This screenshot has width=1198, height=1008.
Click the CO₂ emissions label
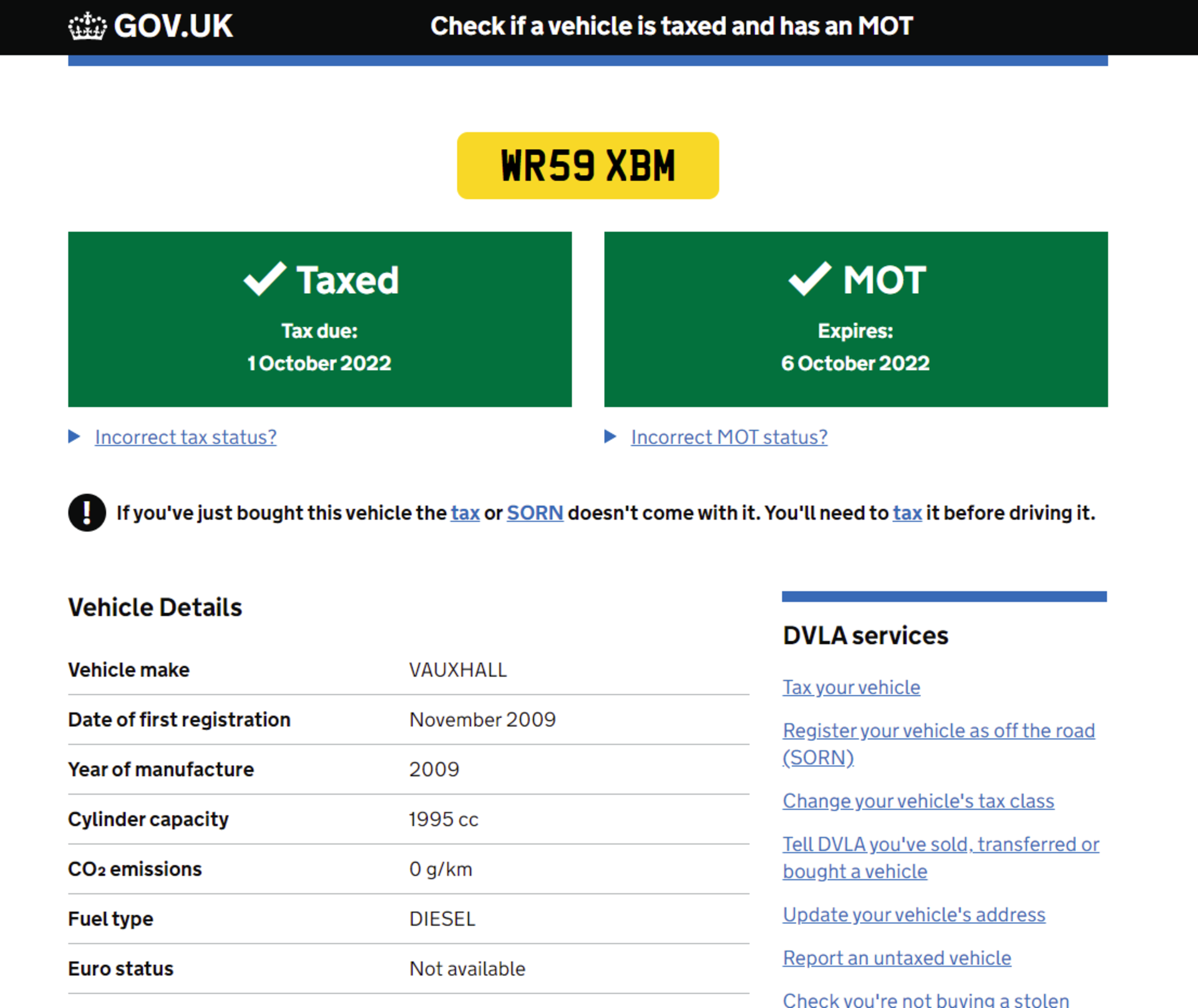(135, 870)
